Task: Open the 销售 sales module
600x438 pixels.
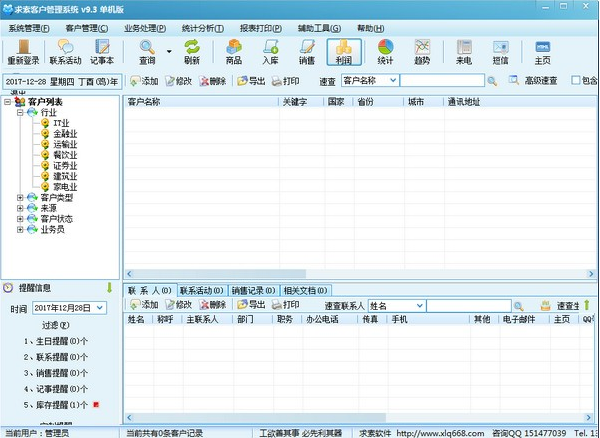Action: tap(307, 51)
